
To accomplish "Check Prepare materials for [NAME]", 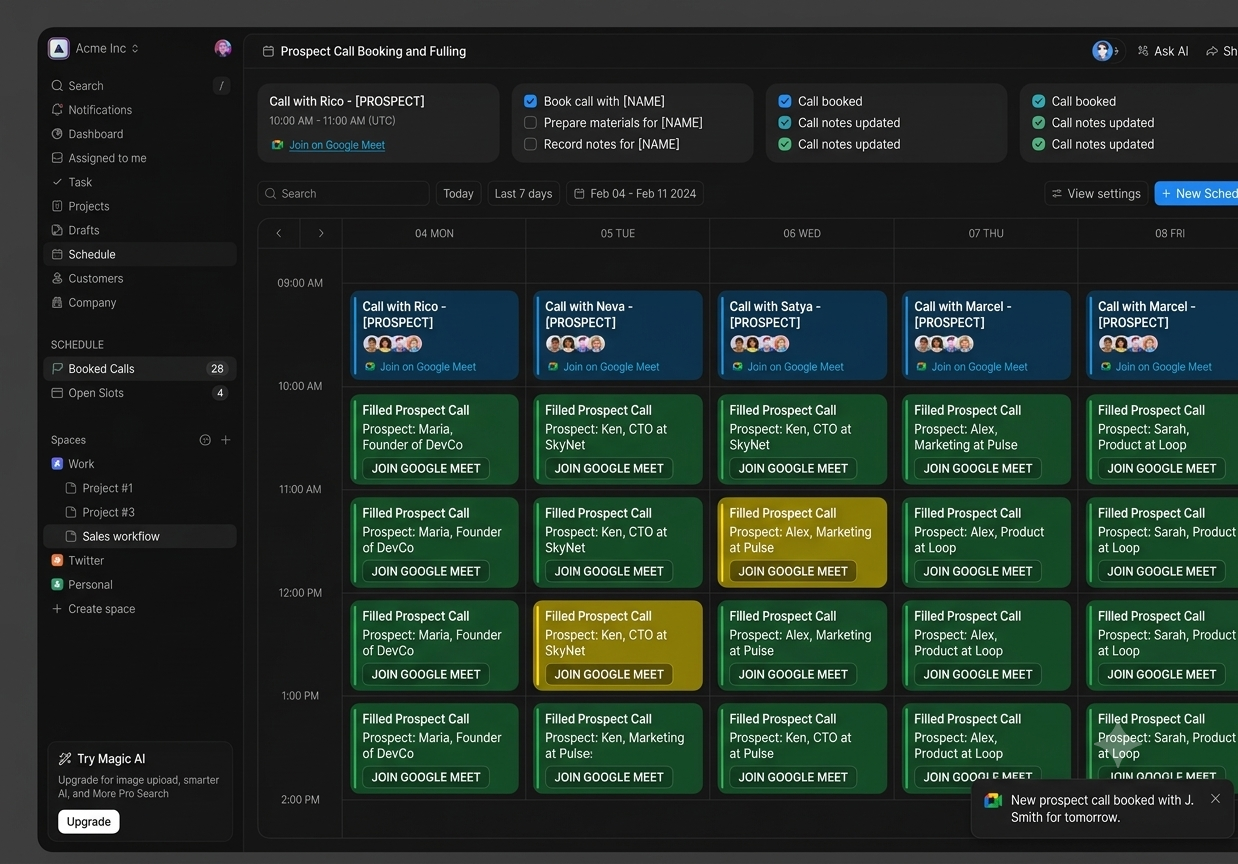I will pos(531,123).
